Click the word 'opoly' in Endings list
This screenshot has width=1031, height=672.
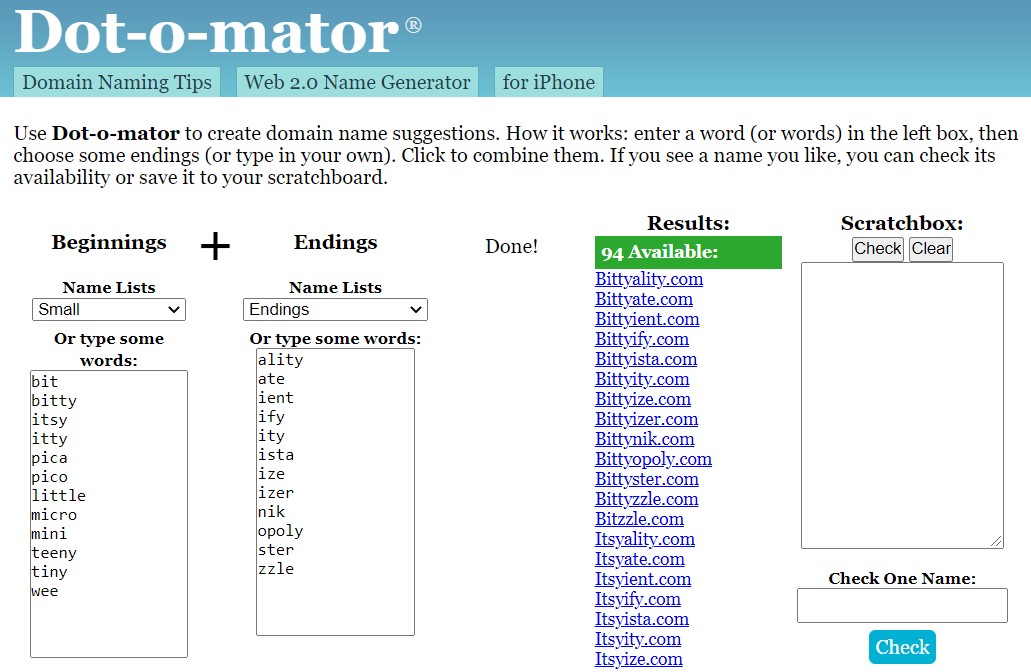[281, 532]
